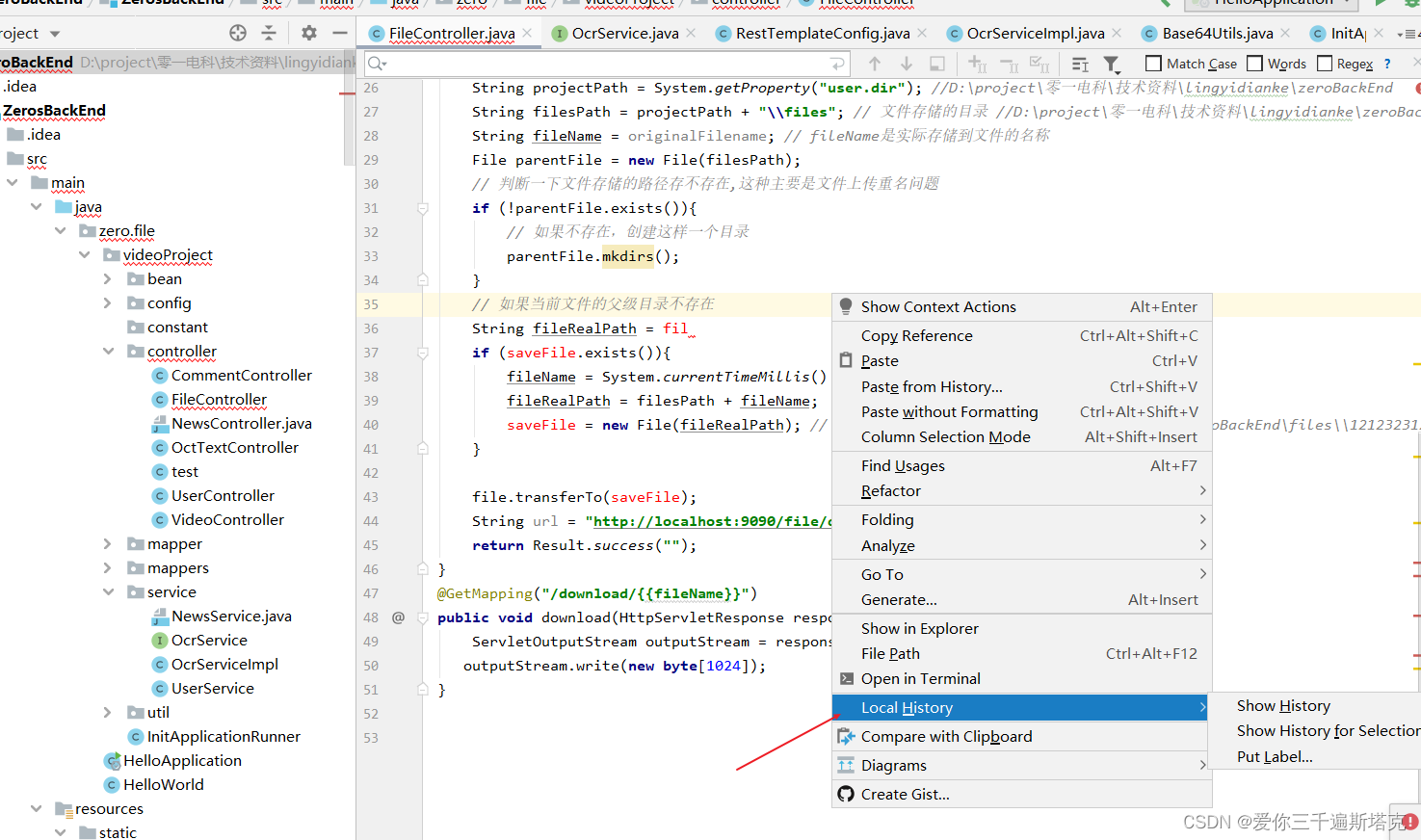Viewport: 1421px width, 840px height.
Task: Open the Go To submenu
Action: (1022, 575)
